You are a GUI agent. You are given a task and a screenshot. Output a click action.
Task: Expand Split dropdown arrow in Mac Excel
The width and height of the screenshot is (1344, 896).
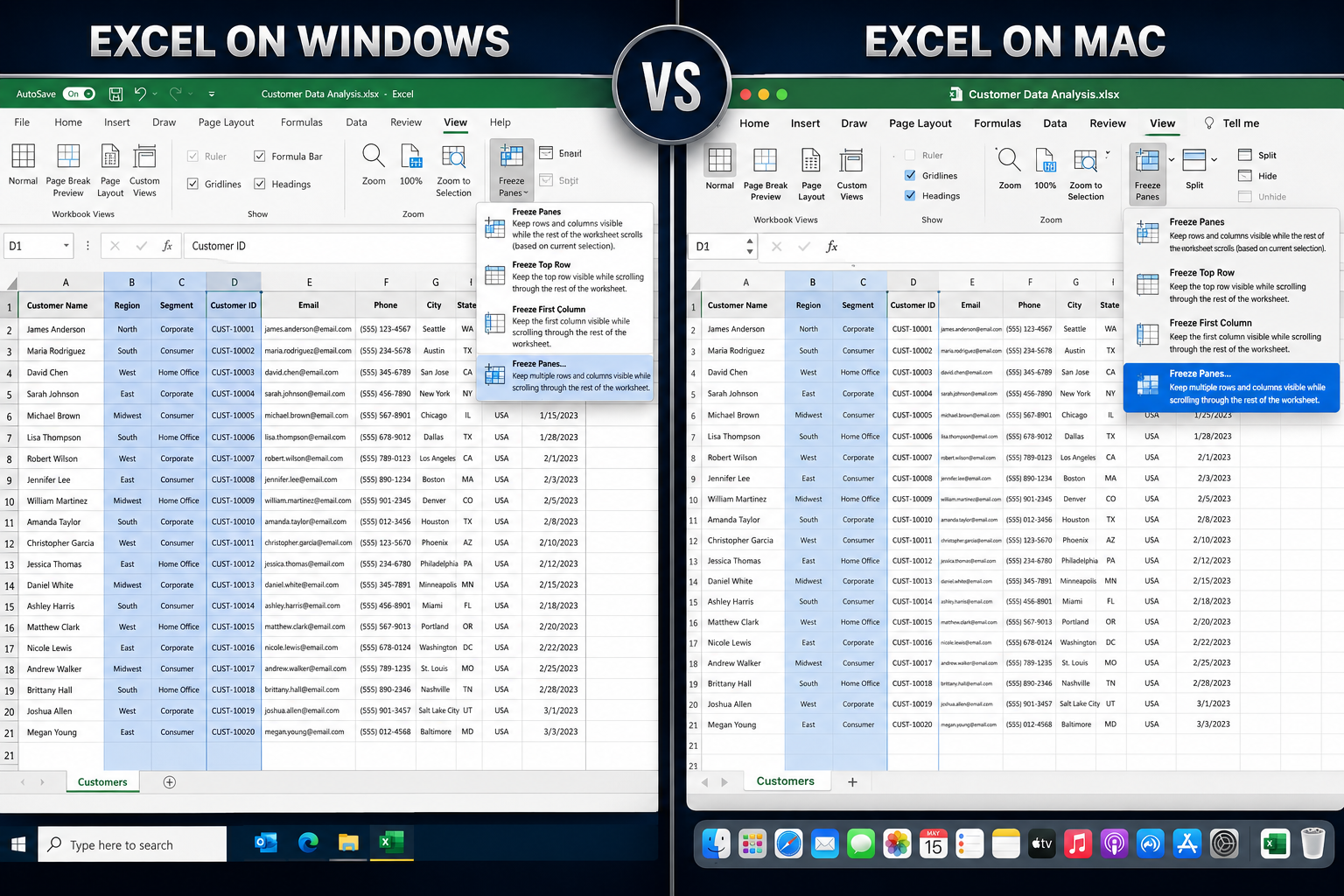(x=1214, y=160)
